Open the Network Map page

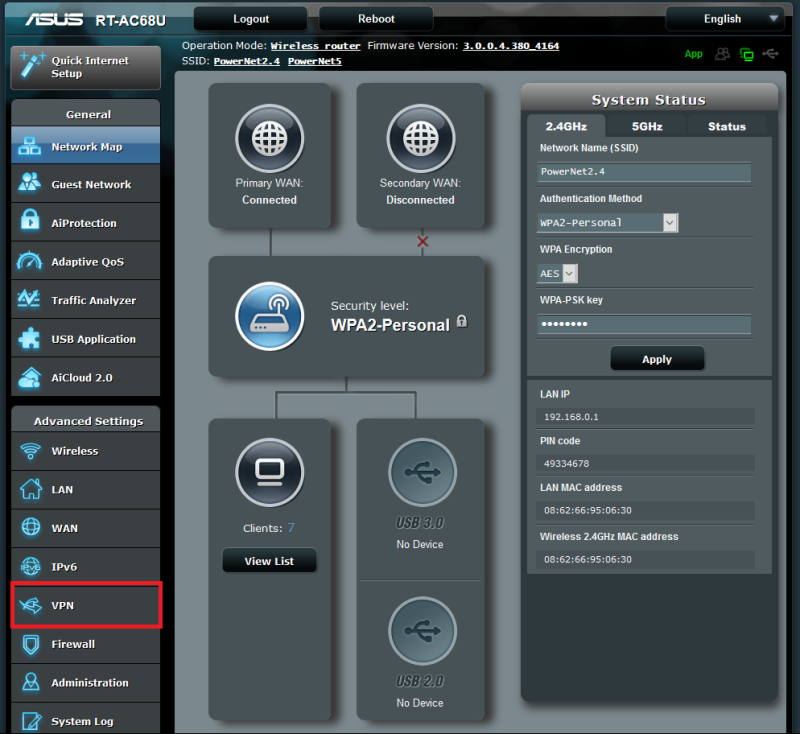[x=86, y=146]
